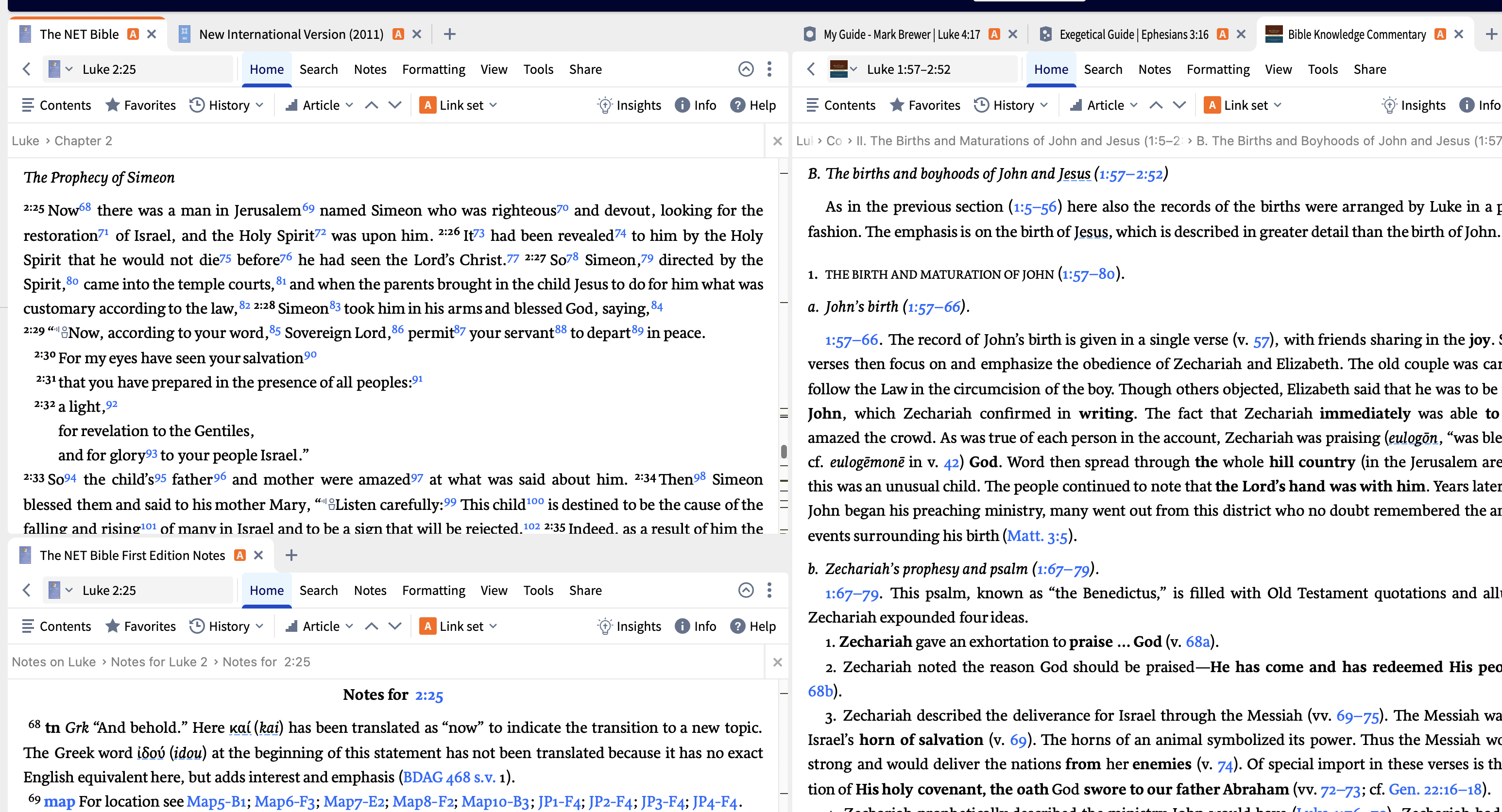Switch to My Guide Mark Brewer tab

(x=902, y=34)
